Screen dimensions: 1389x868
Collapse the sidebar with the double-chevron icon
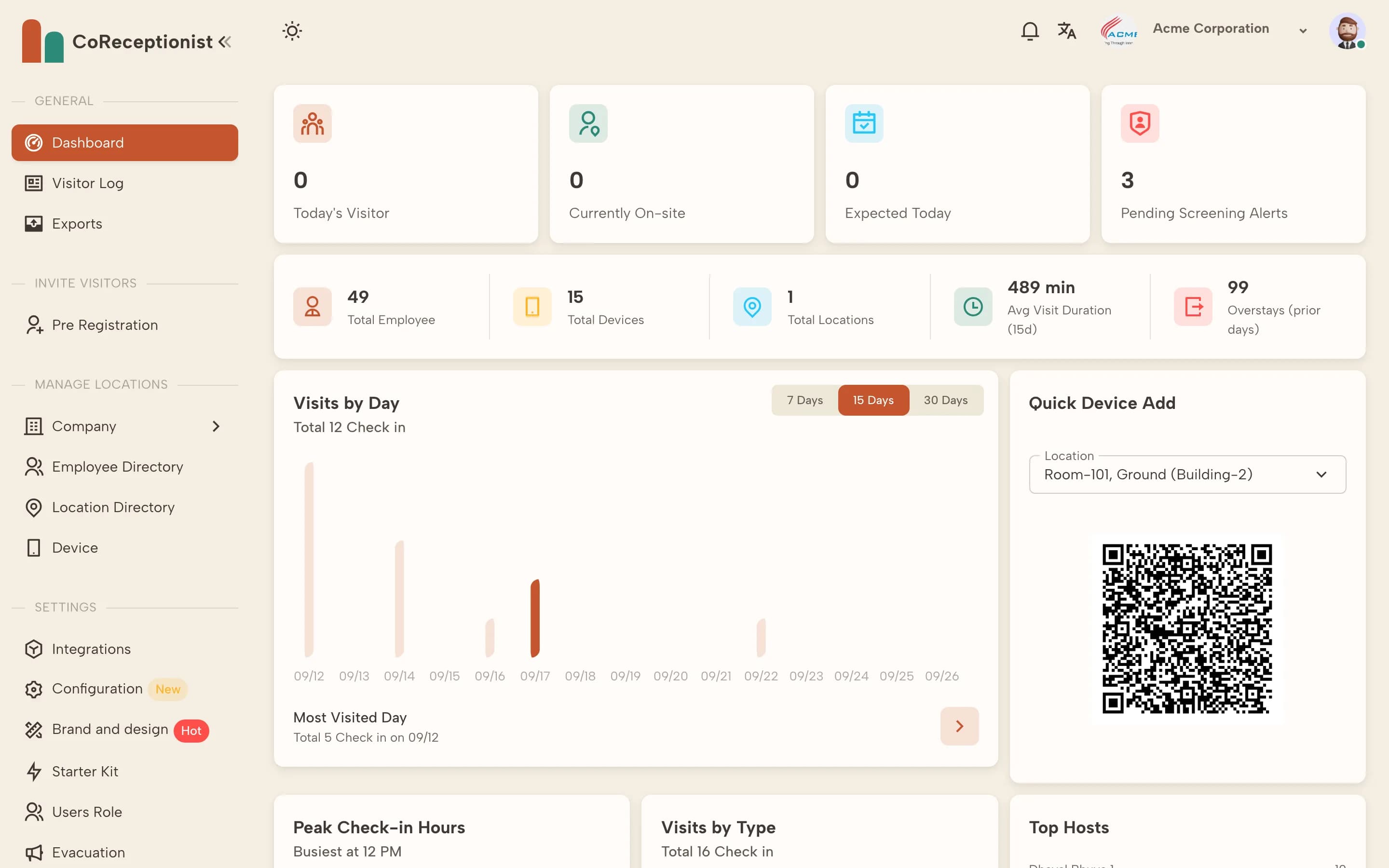225,42
